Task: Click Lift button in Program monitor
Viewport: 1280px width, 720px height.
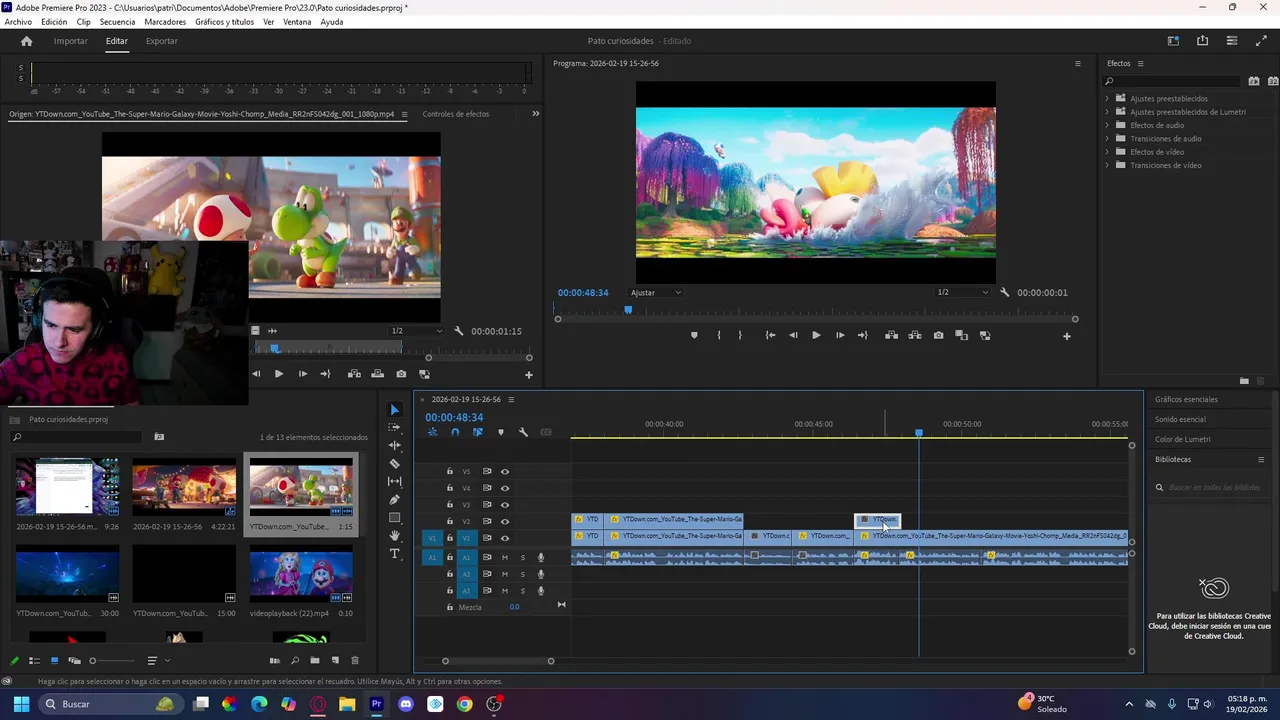Action: point(891,336)
